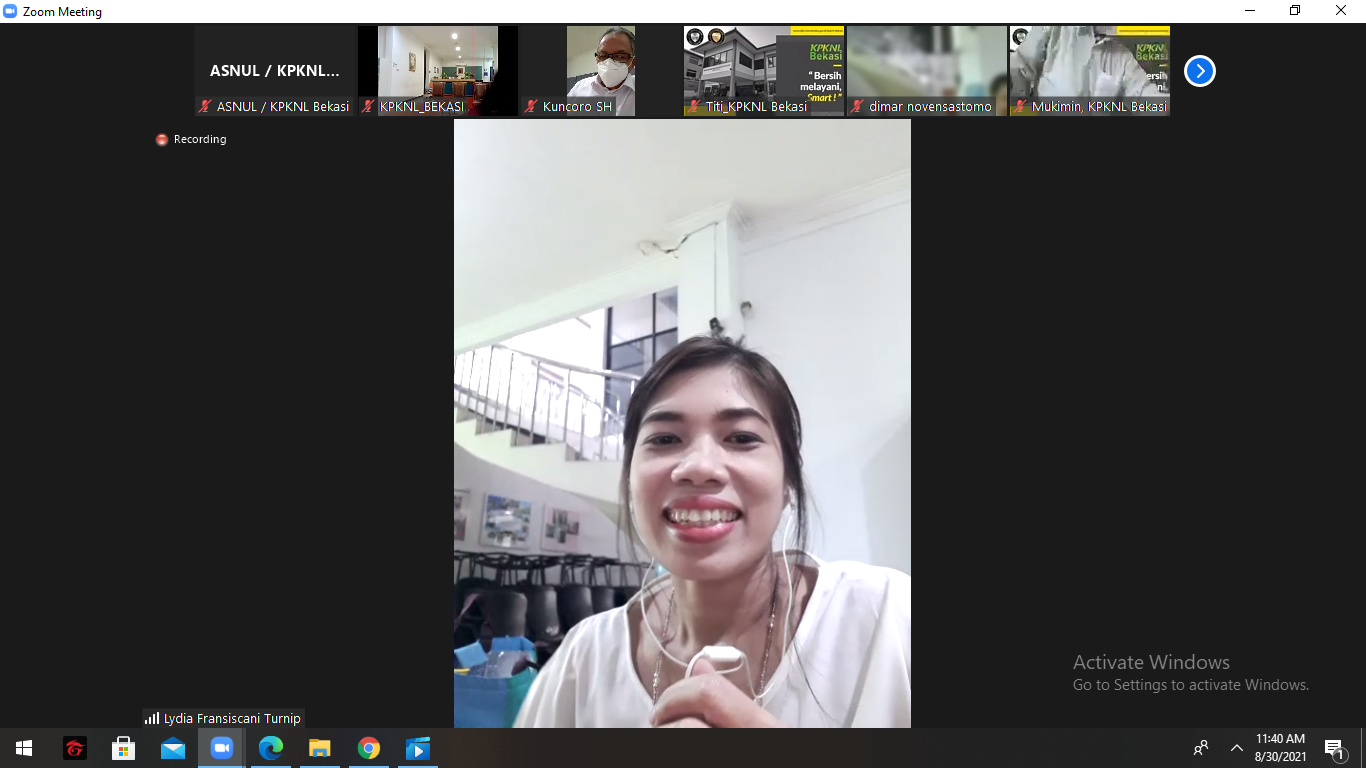Click the muted mic icon on Kuncoro SH
Viewport: 1366px width, 768px height.
[531, 106]
